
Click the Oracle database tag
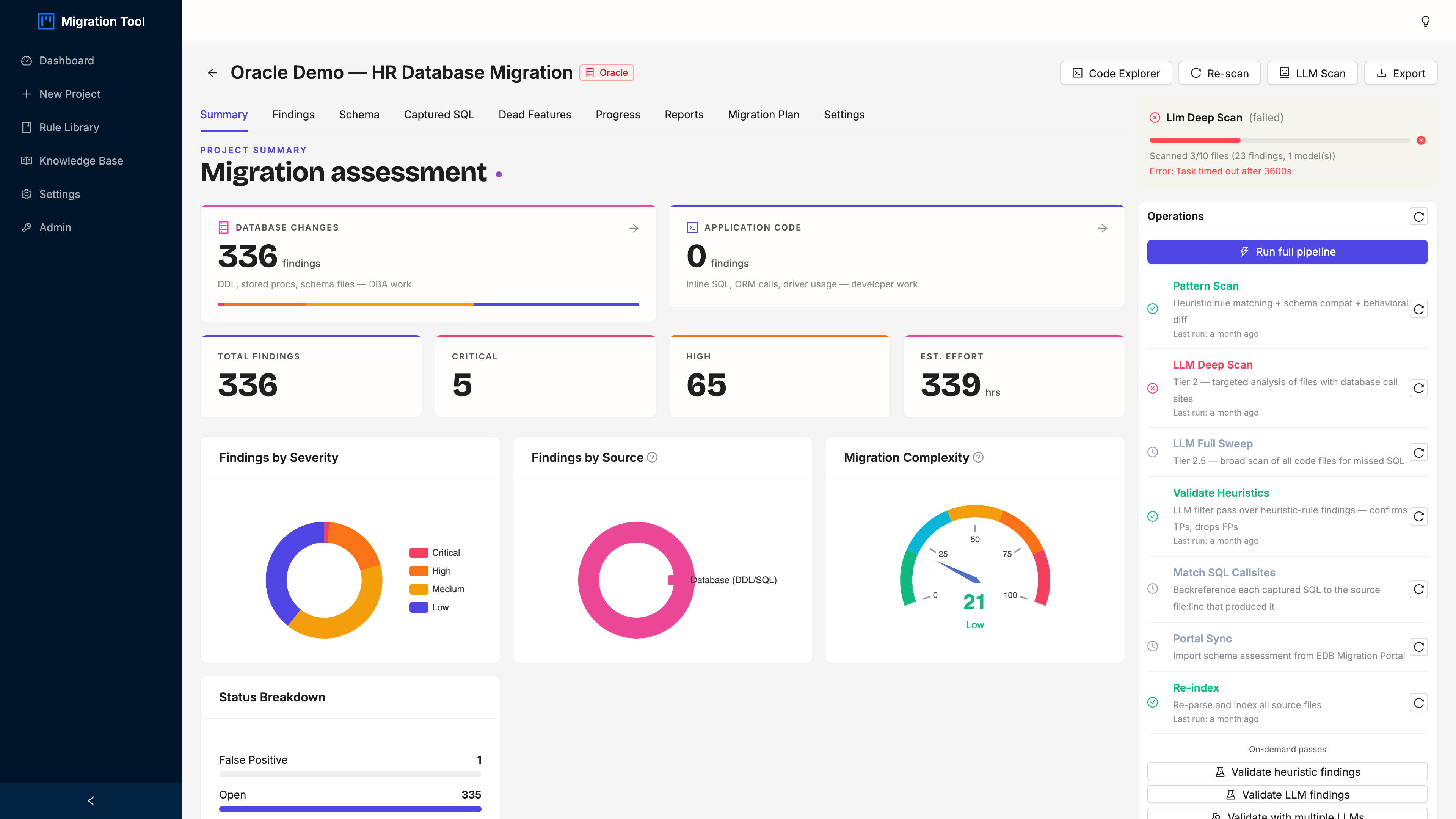click(607, 72)
